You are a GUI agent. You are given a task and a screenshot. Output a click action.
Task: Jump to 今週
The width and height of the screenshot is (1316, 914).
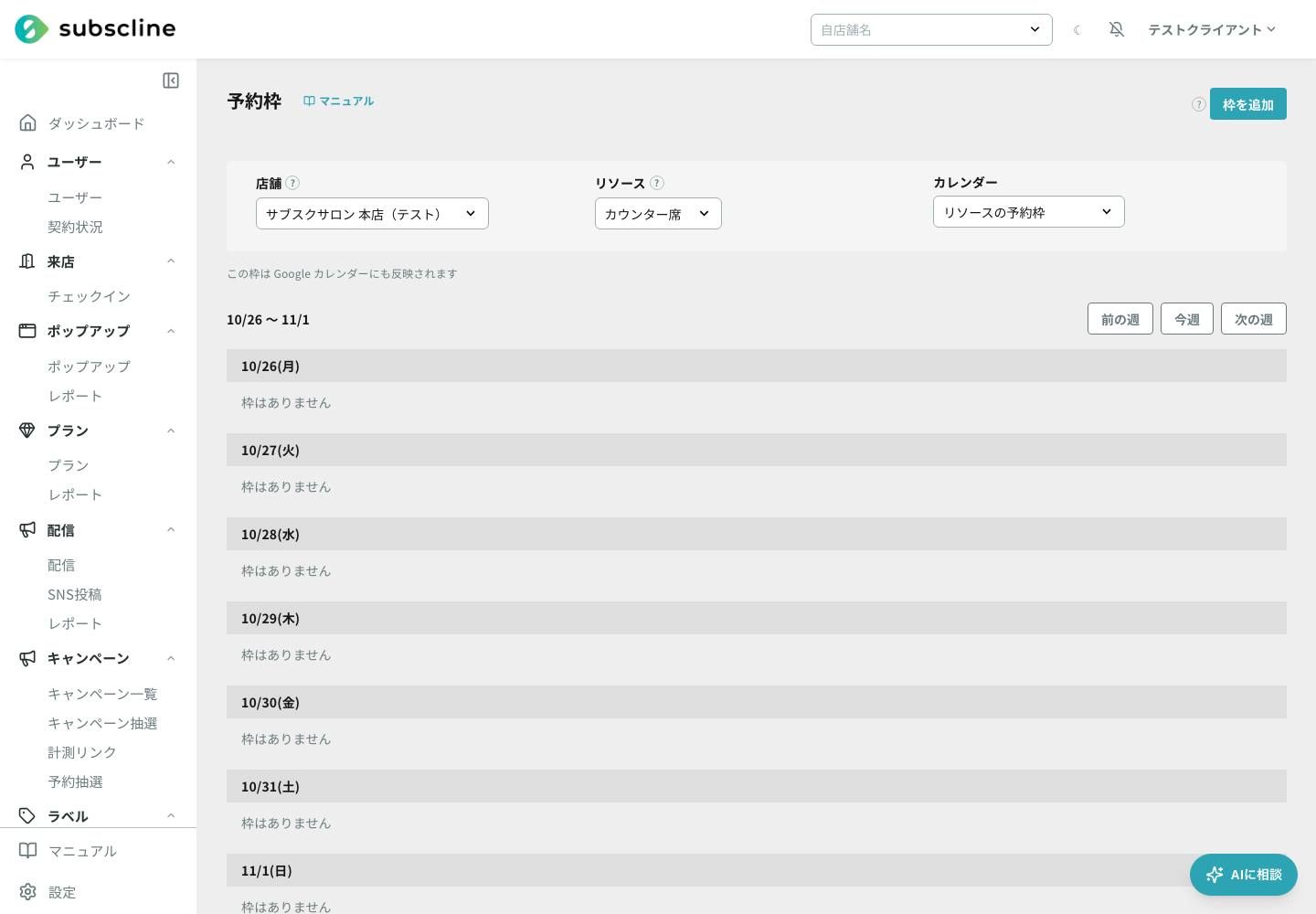point(1187,319)
